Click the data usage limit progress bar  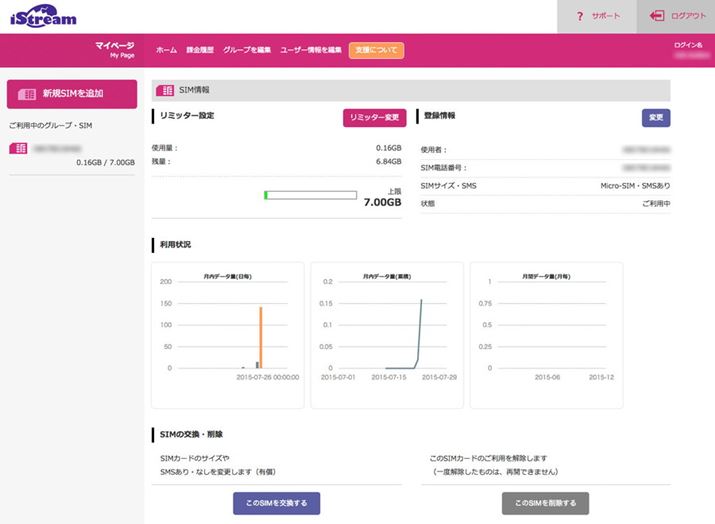(310, 195)
